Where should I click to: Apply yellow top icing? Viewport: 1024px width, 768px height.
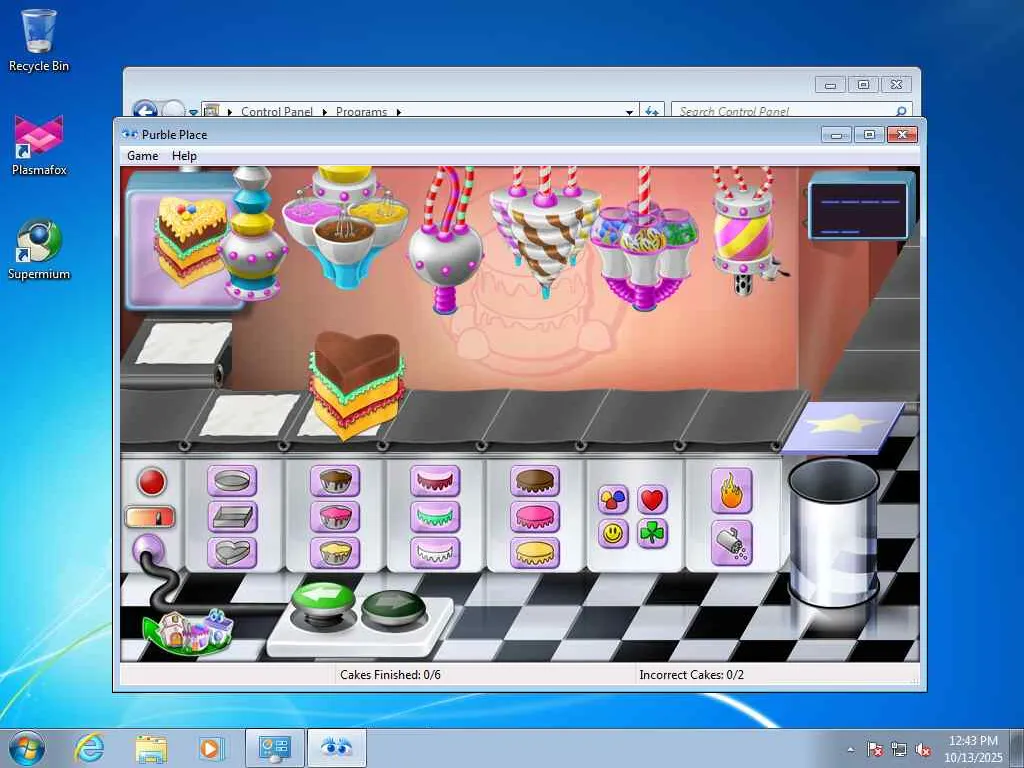[535, 552]
